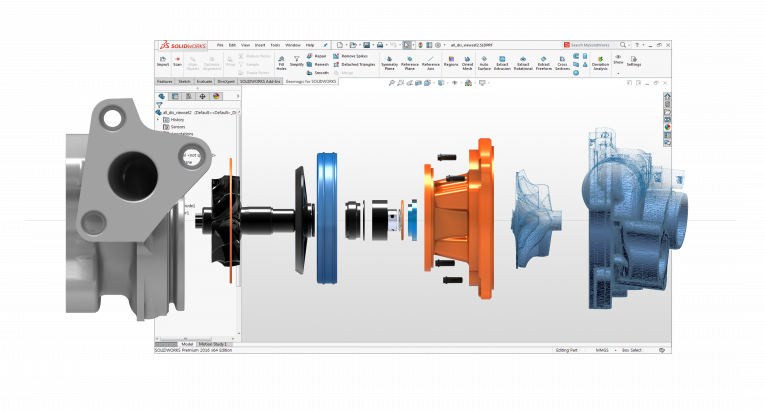Click the Symmetry Plane tool
Image resolution: width=765 pixels, height=411 pixels.
point(389,62)
